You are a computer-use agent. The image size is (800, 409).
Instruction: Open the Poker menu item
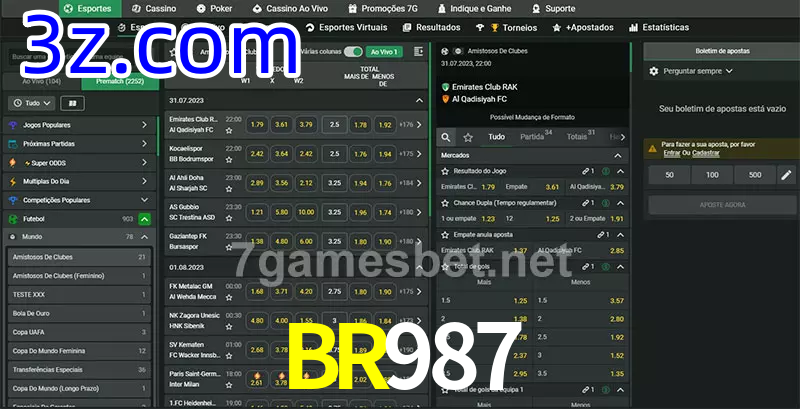click(214, 9)
